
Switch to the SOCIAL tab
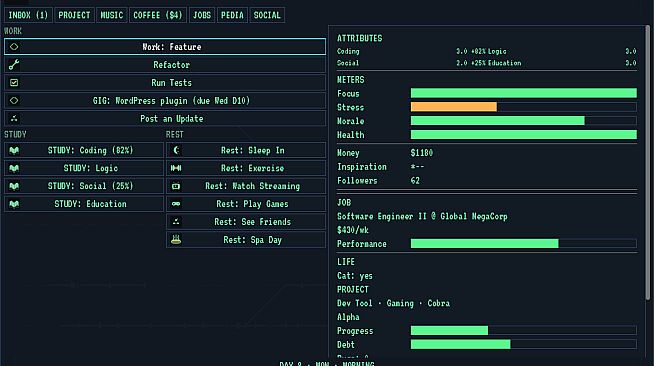pyautogui.click(x=267, y=15)
